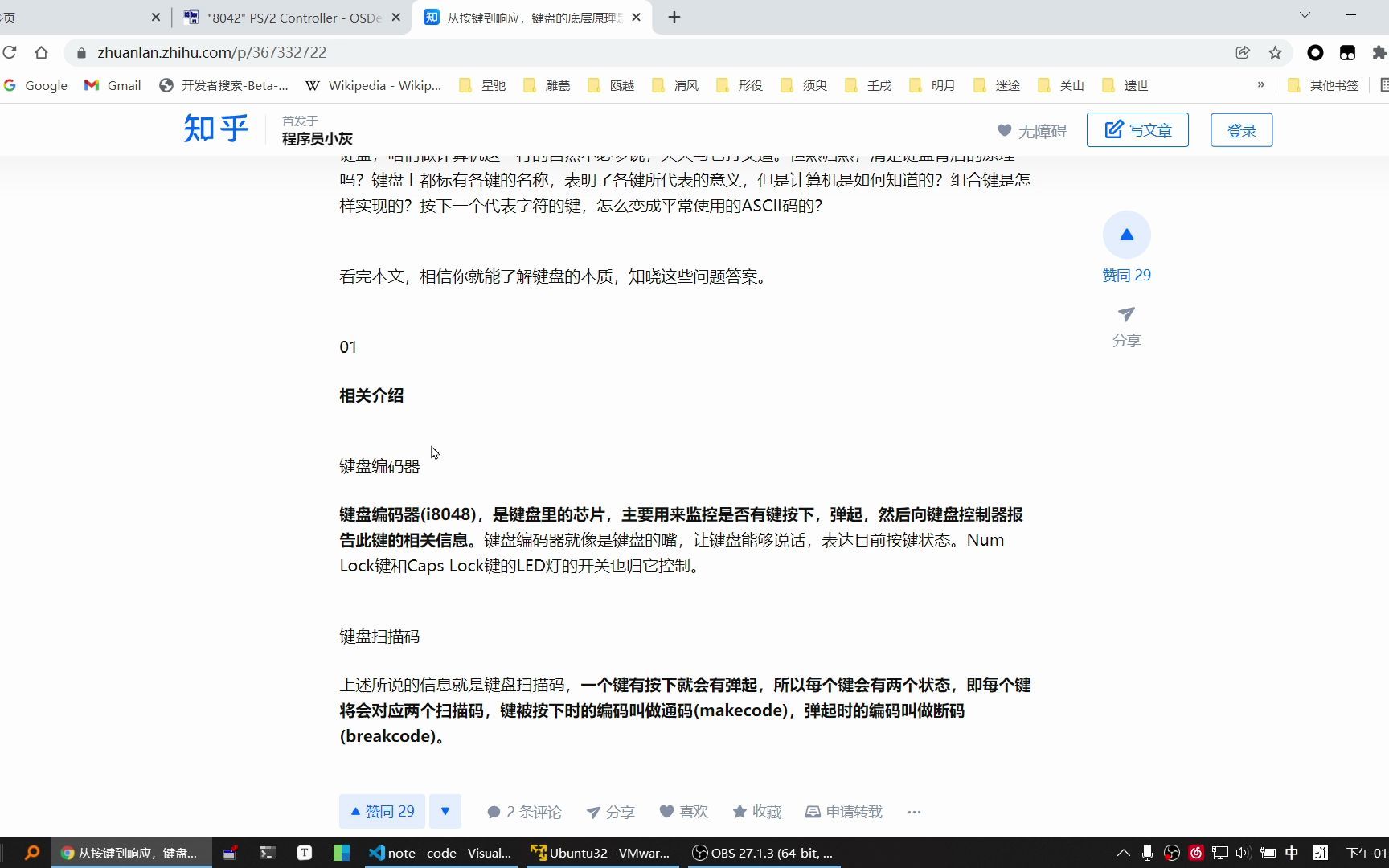Open the 遗世 bookmark folder
Viewport: 1389px width, 868px height.
(x=1125, y=85)
